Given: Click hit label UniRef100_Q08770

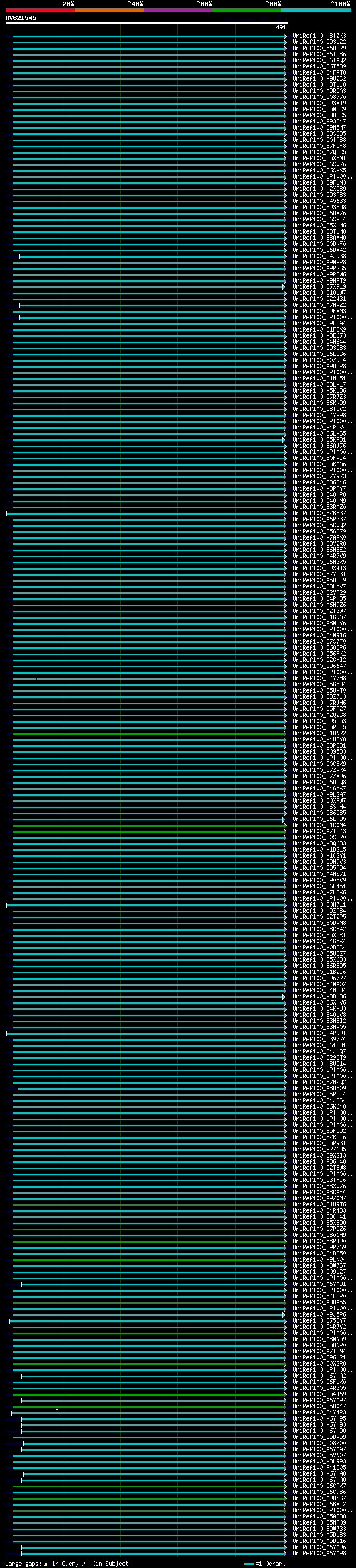Looking at the screenshot, I should [x=319, y=97].
